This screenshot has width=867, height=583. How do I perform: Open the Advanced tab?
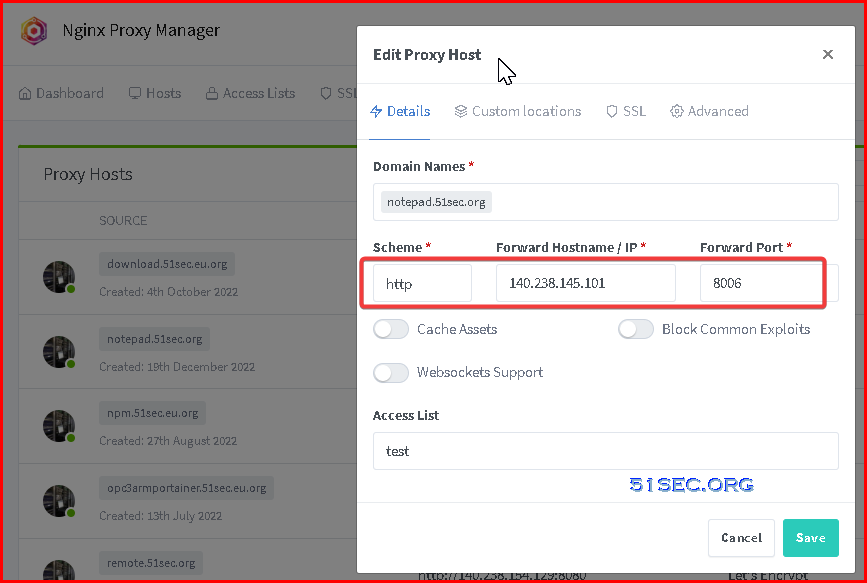coord(709,111)
